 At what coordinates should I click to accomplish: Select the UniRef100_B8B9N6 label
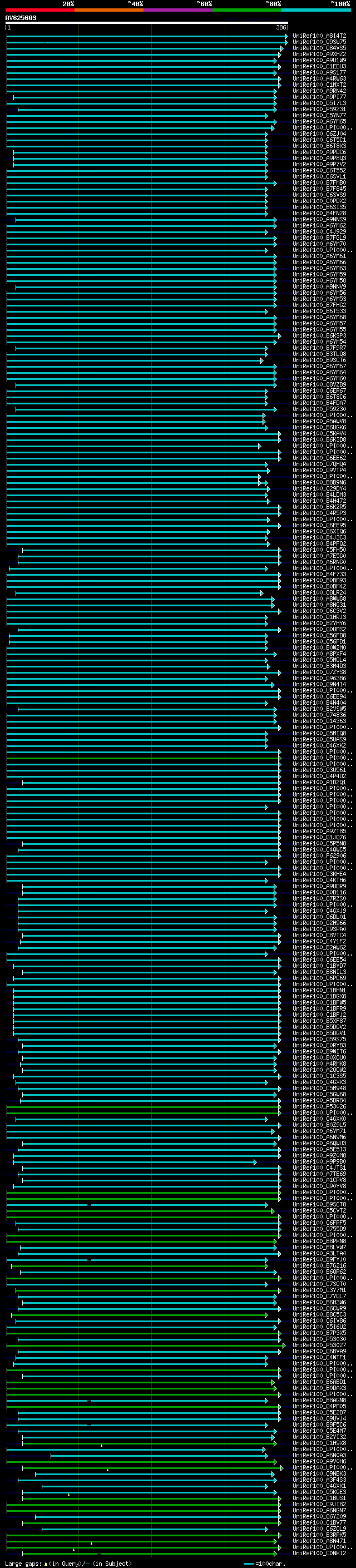[x=319, y=483]
